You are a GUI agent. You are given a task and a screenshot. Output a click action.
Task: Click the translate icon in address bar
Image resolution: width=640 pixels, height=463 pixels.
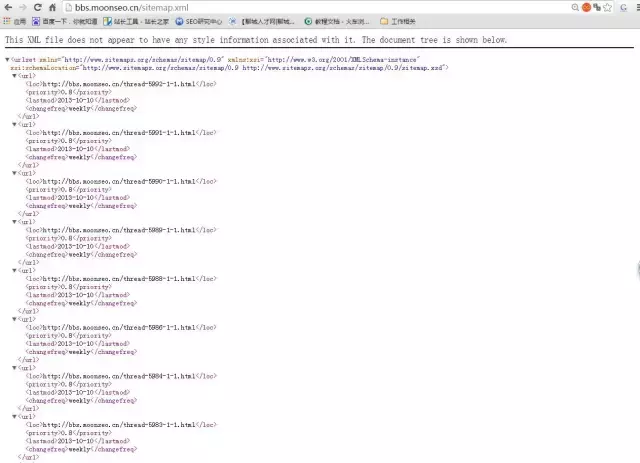[x=597, y=7]
